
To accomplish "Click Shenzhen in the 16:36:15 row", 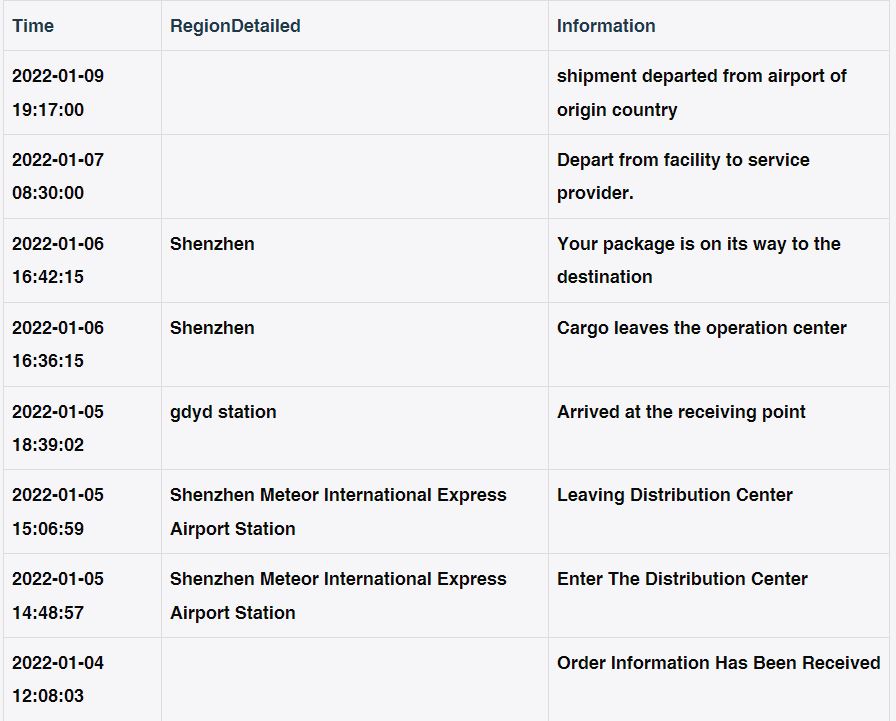I will (212, 328).
